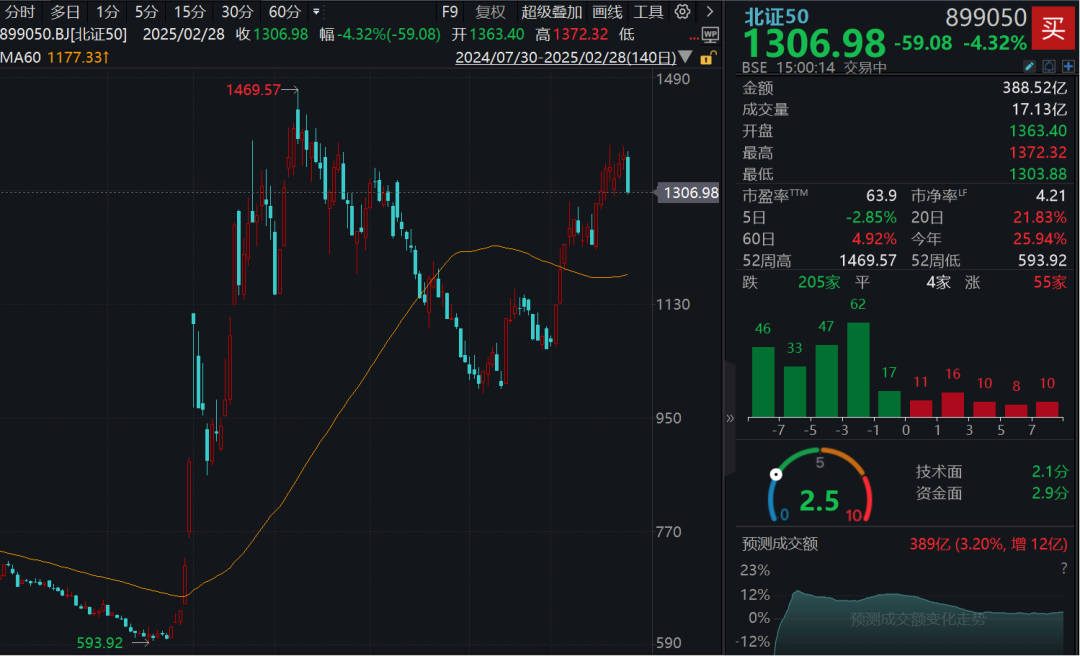Toggle 超级叠加 overlay mode
1080x656 pixels.
pyautogui.click(x=551, y=12)
